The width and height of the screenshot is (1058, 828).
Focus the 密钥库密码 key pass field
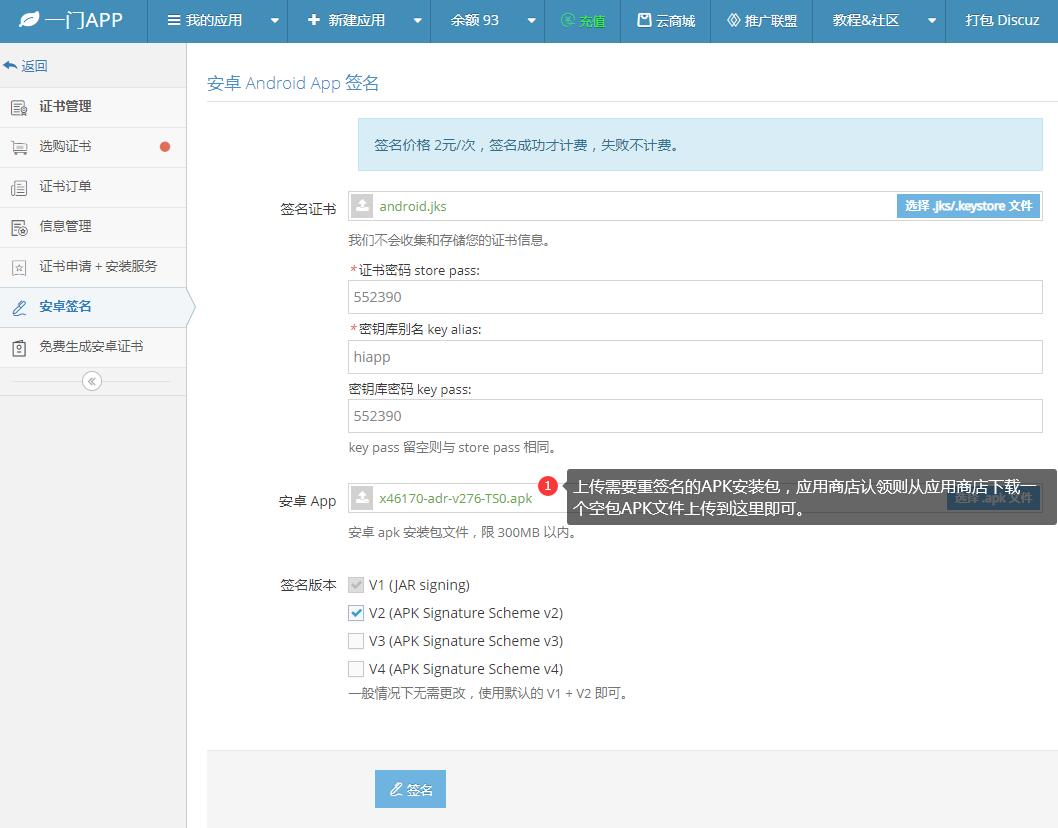pos(695,416)
